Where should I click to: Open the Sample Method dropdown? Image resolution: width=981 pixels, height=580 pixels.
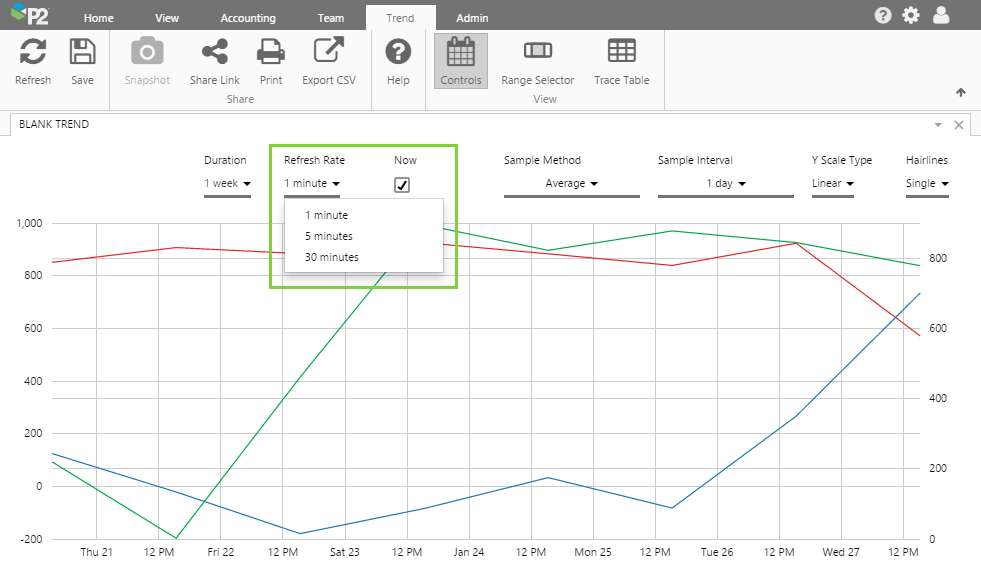click(x=571, y=184)
